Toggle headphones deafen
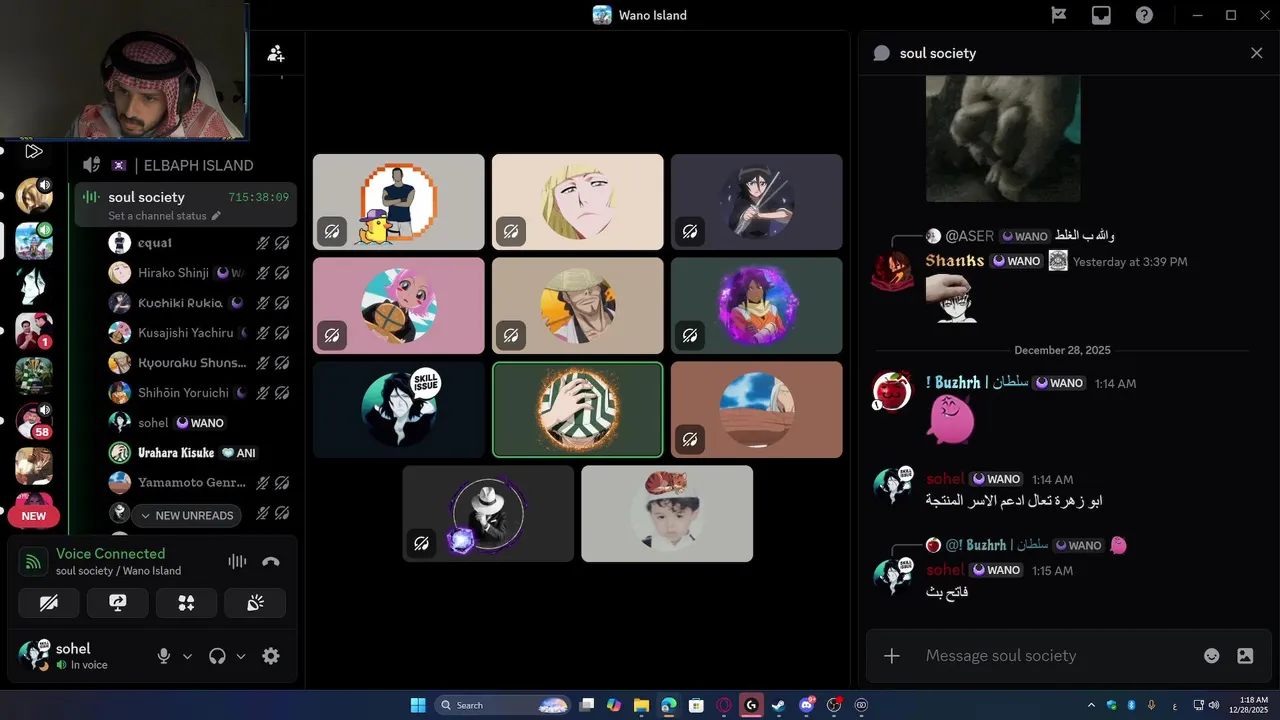Viewport: 1280px width, 720px height. tap(217, 656)
